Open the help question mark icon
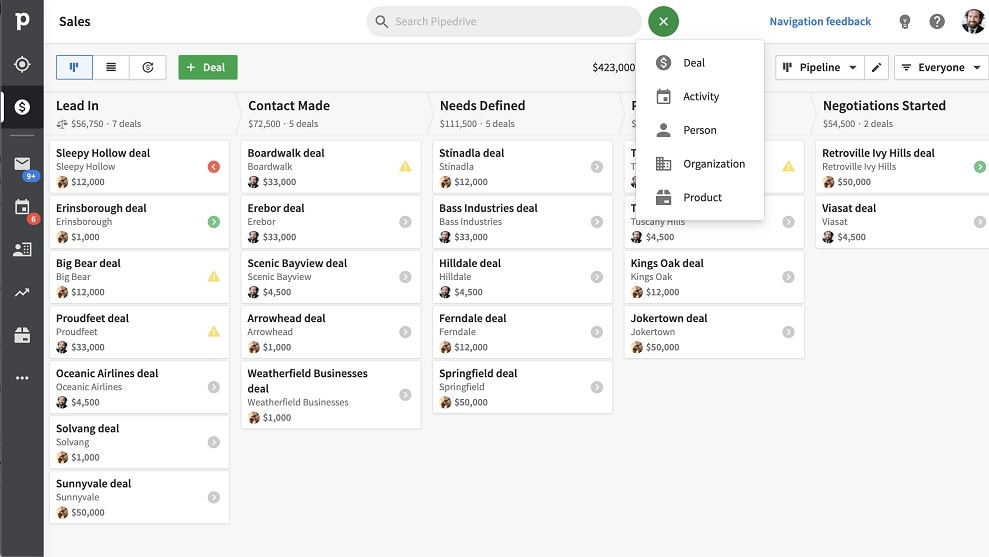989x557 pixels. coord(937,21)
